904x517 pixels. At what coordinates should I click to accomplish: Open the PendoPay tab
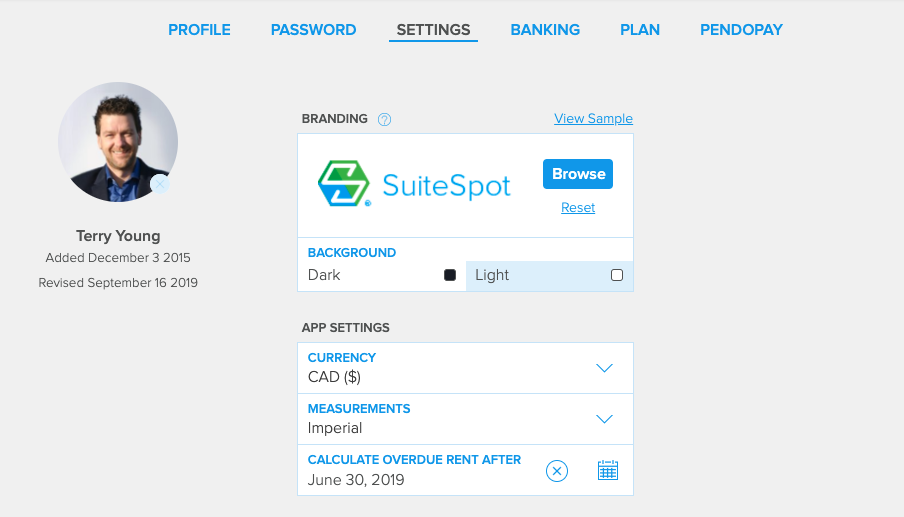coord(741,30)
